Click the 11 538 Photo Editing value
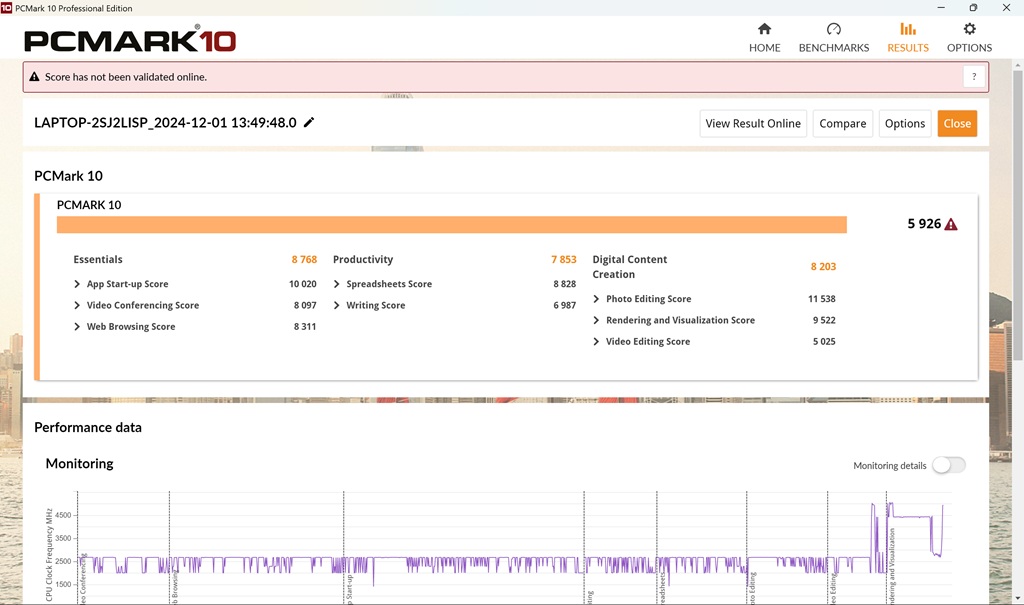The image size is (1024, 605). click(x=822, y=299)
